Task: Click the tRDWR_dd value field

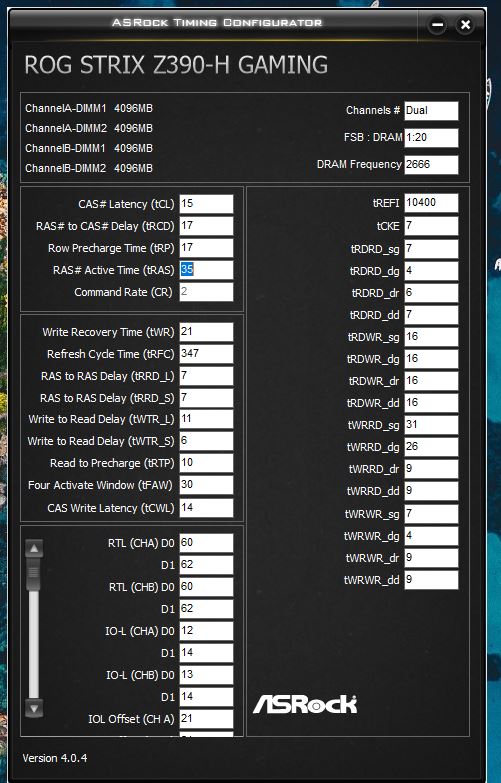Action: point(431,402)
